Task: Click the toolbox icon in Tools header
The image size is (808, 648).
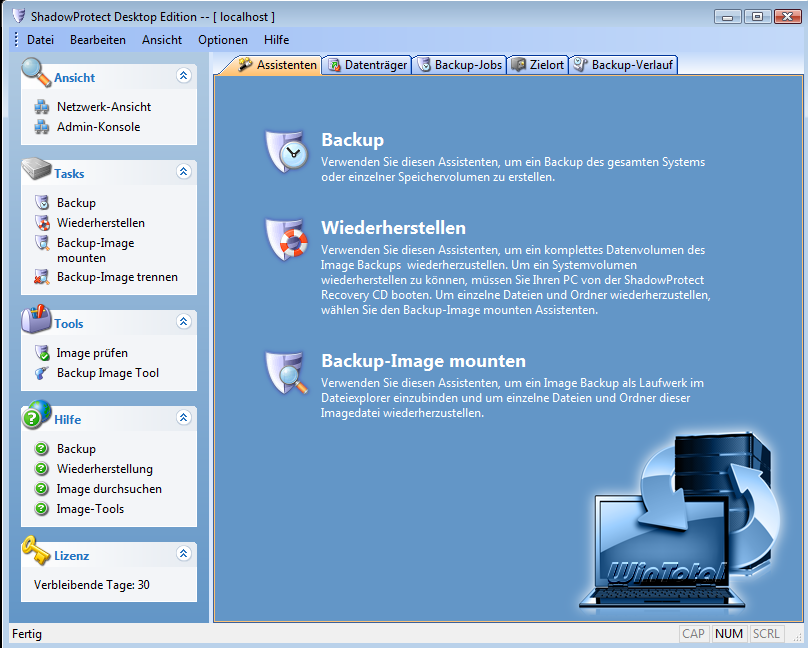Action: [x=37, y=318]
